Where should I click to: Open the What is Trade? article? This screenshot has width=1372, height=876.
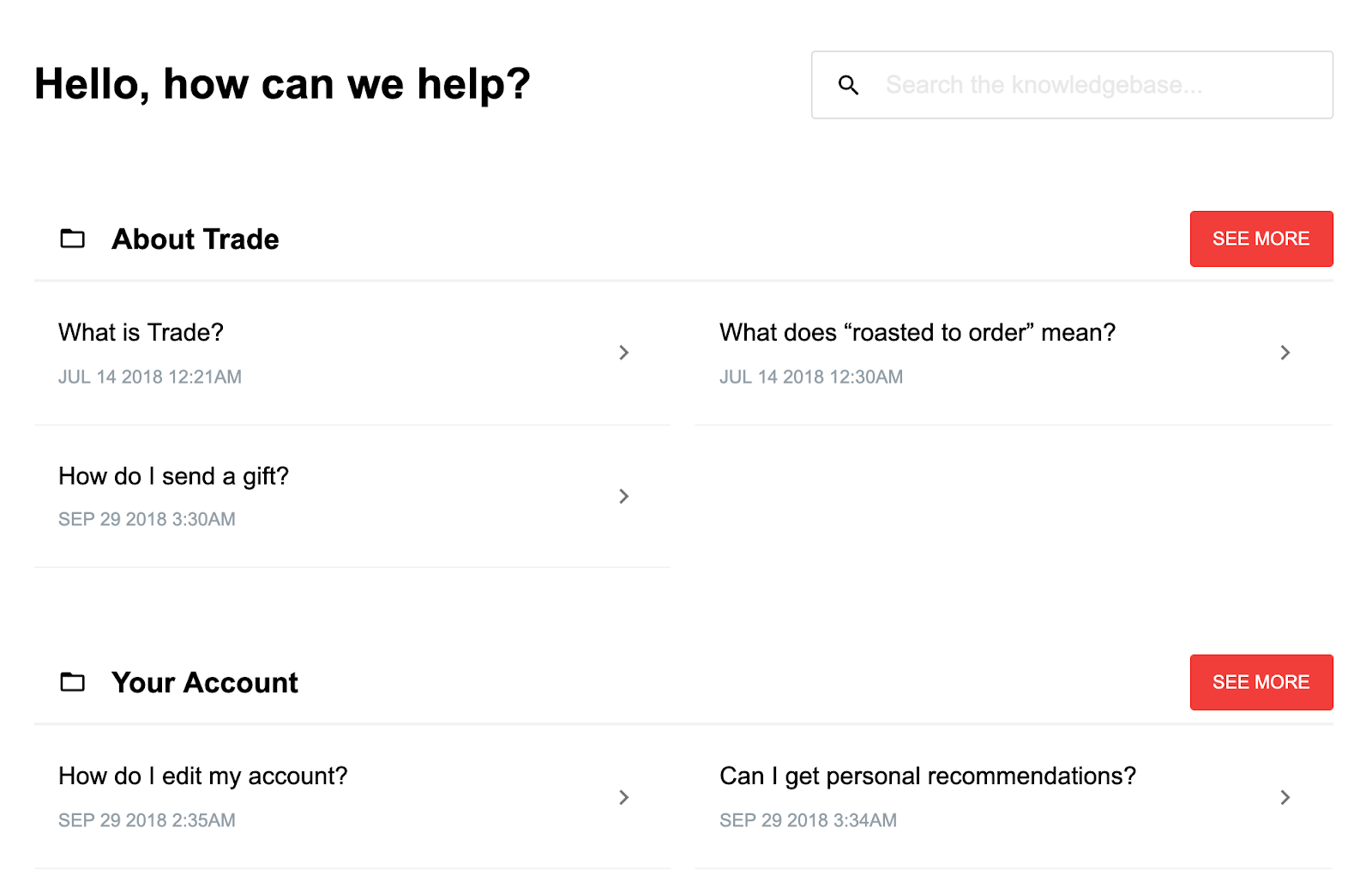tap(141, 333)
